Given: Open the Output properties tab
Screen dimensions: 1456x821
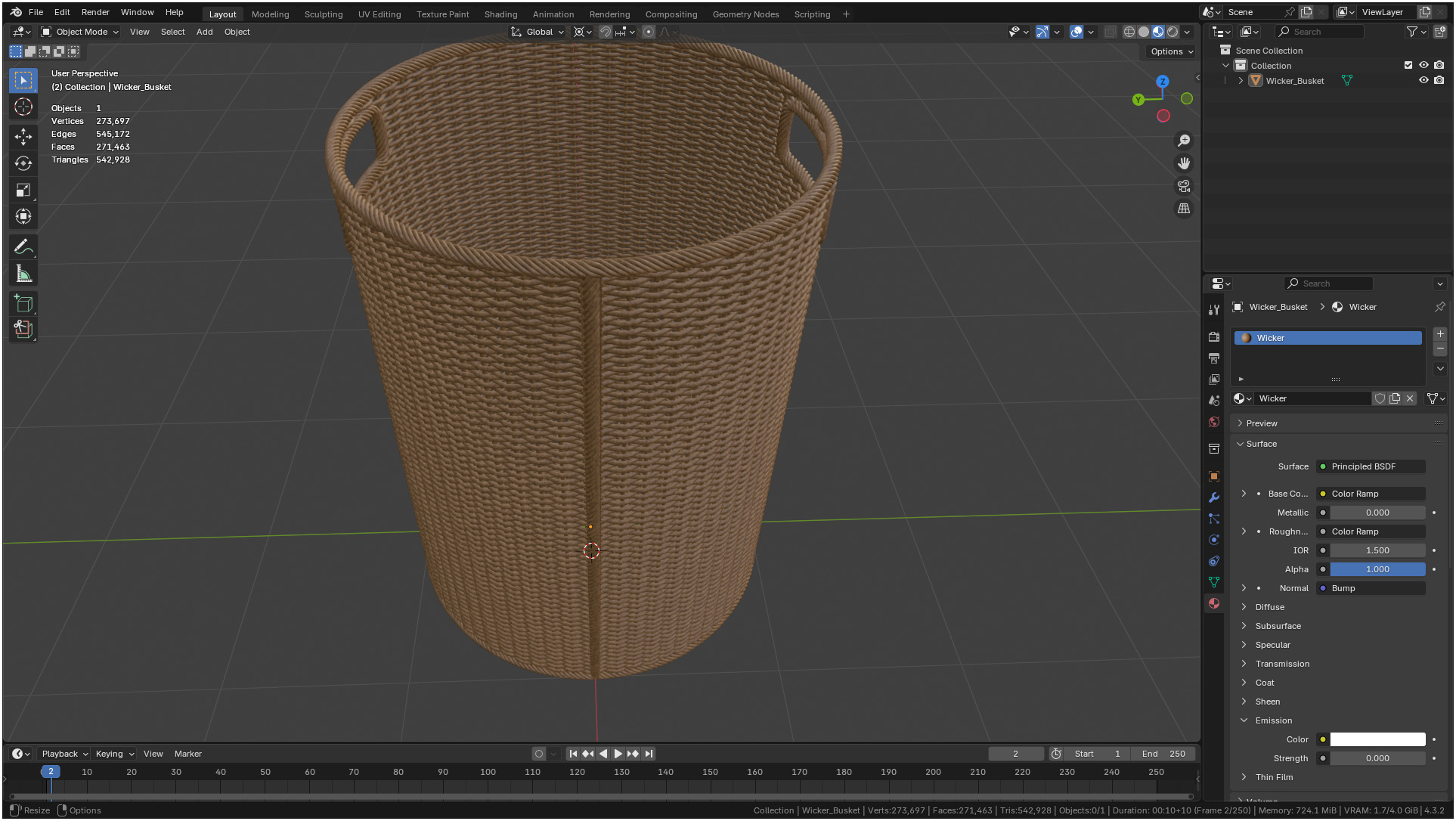Looking at the screenshot, I should pos(1214,358).
